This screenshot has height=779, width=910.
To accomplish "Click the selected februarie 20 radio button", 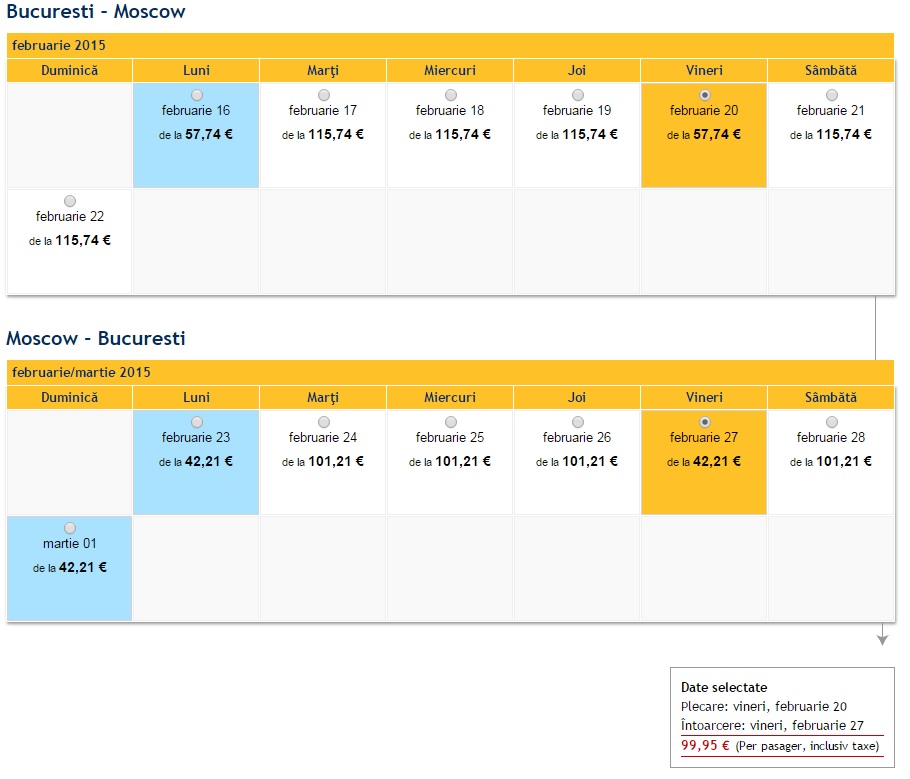I will (705, 95).
